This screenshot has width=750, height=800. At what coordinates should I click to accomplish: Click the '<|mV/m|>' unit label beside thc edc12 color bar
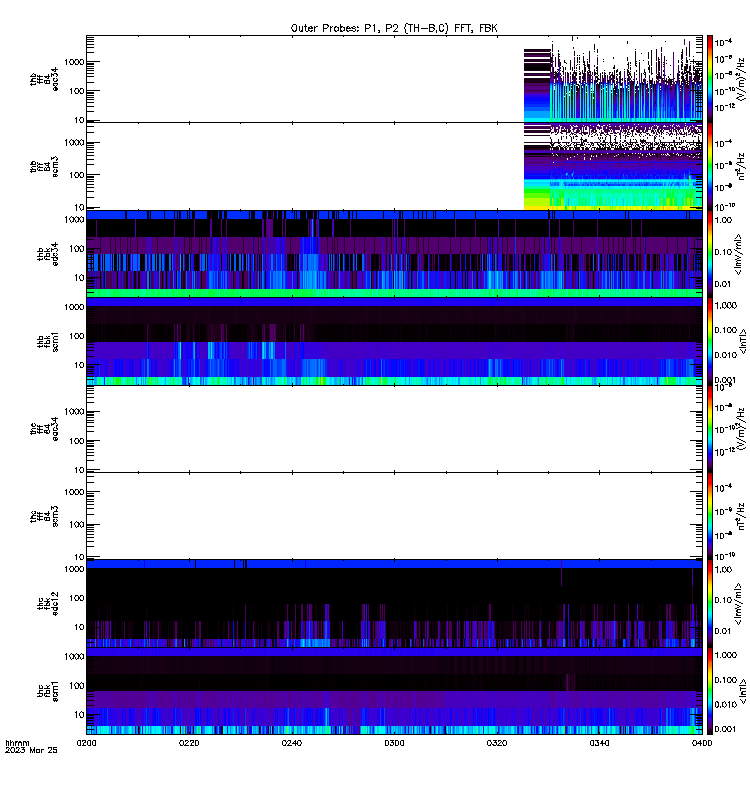click(739, 604)
